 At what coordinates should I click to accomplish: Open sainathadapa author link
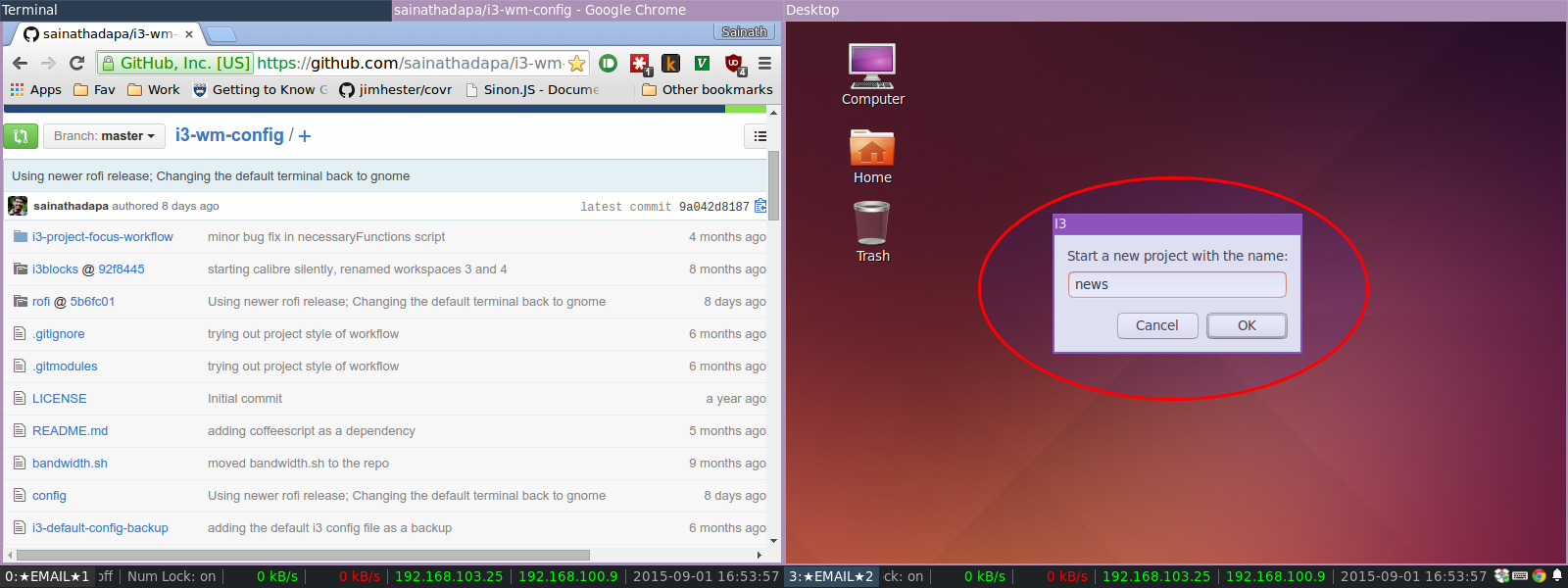71,206
